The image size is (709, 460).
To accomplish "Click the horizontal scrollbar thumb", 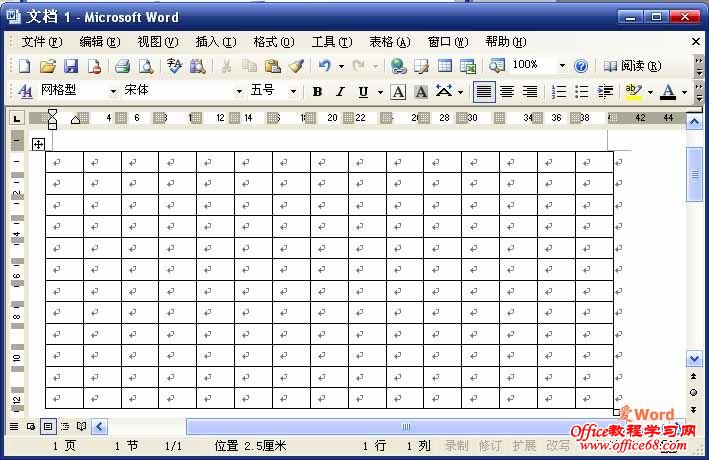I will point(405,427).
